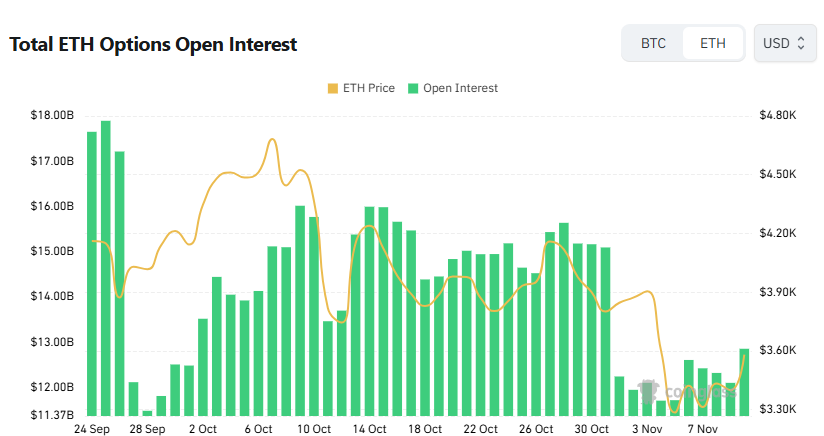Open the USD currency dropdown
The image size is (824, 436).
783,44
